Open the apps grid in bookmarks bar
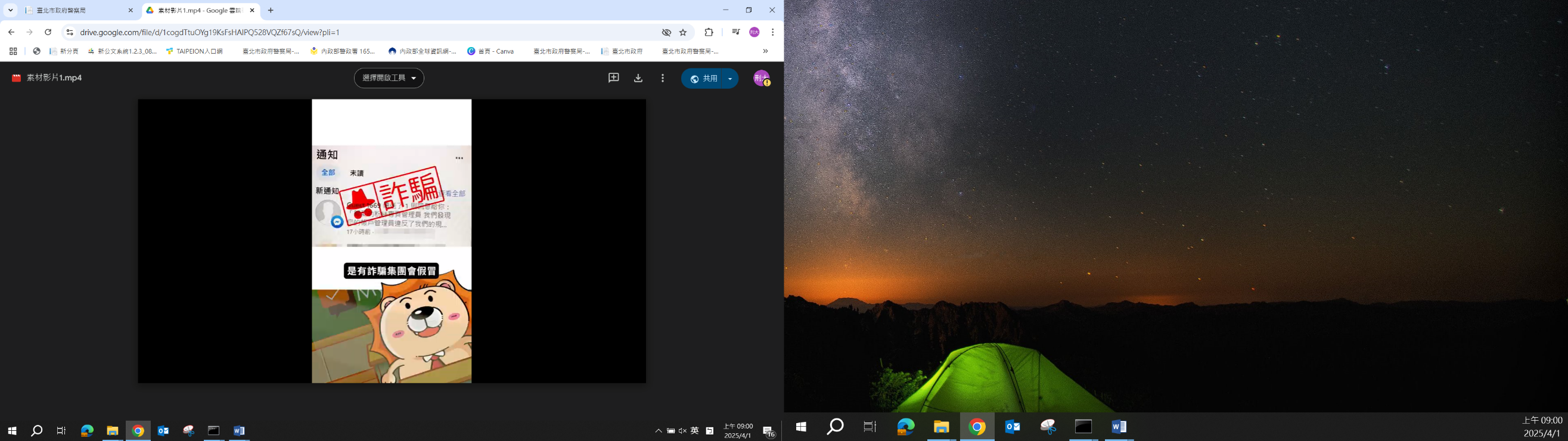Viewport: 1568px width, 441px height. point(13,51)
